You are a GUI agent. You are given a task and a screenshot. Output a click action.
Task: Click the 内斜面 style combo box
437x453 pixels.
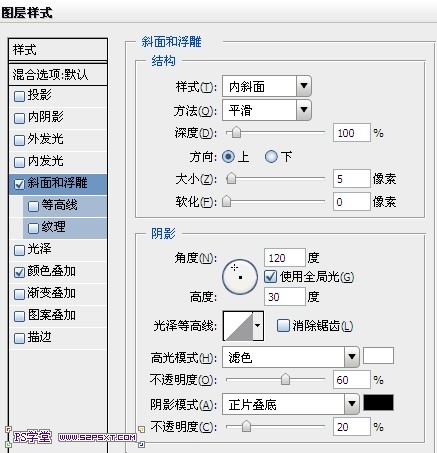click(x=267, y=86)
